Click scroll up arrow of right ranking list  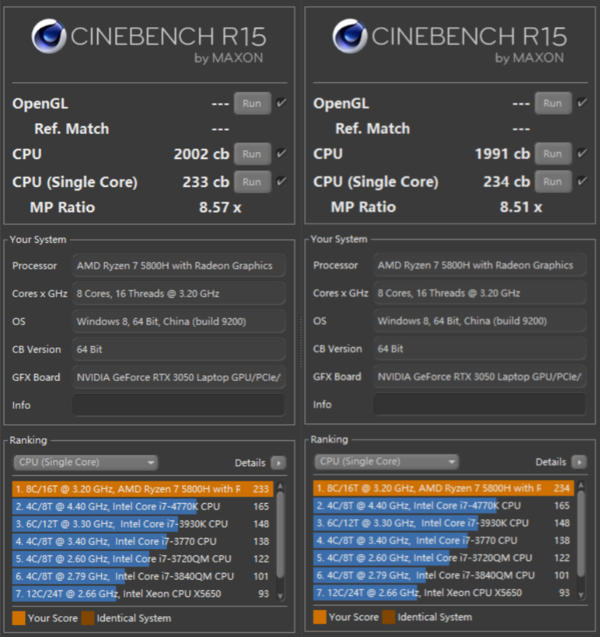coord(581,485)
